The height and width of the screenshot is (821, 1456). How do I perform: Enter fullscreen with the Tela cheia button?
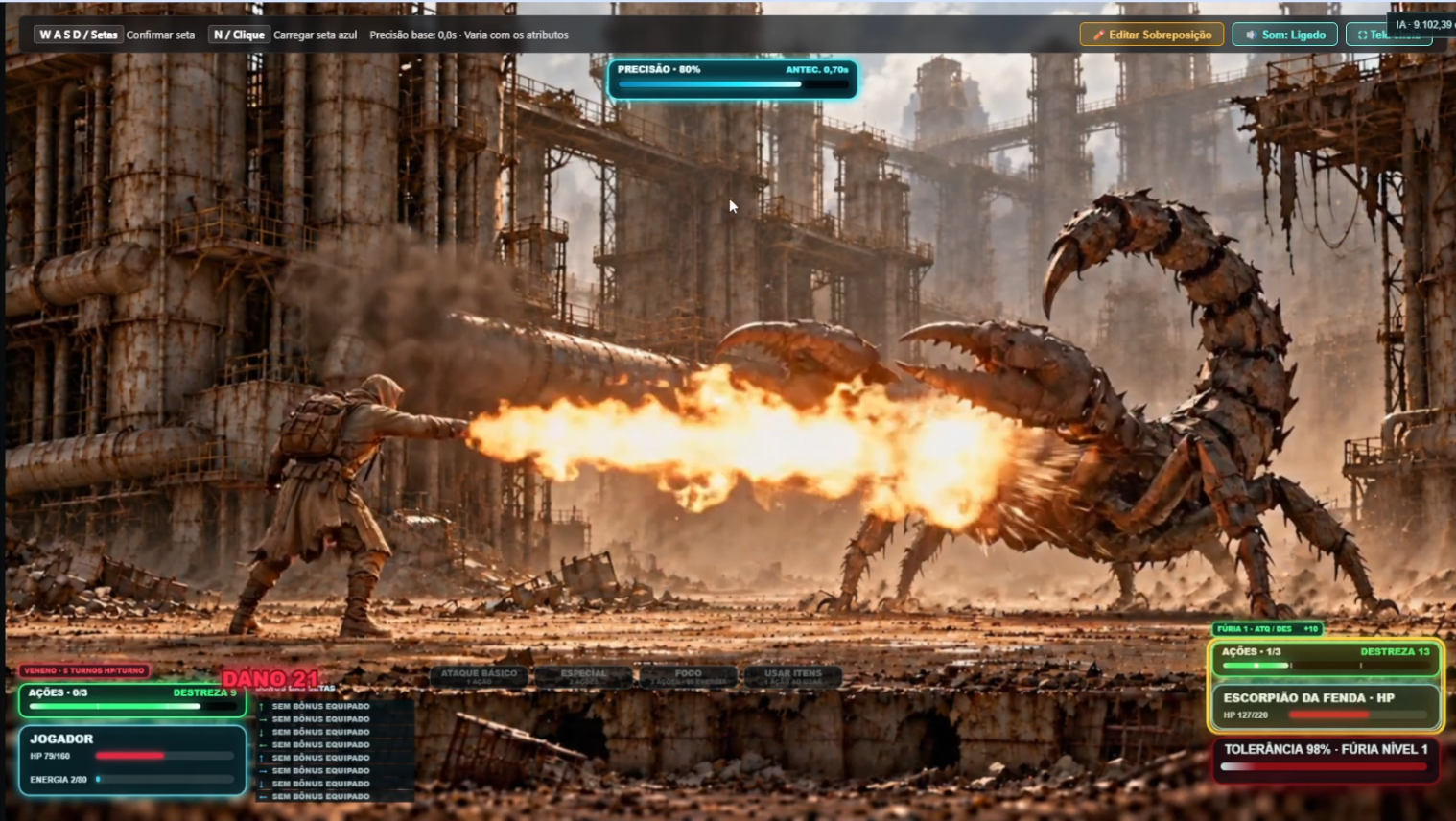tap(1389, 35)
